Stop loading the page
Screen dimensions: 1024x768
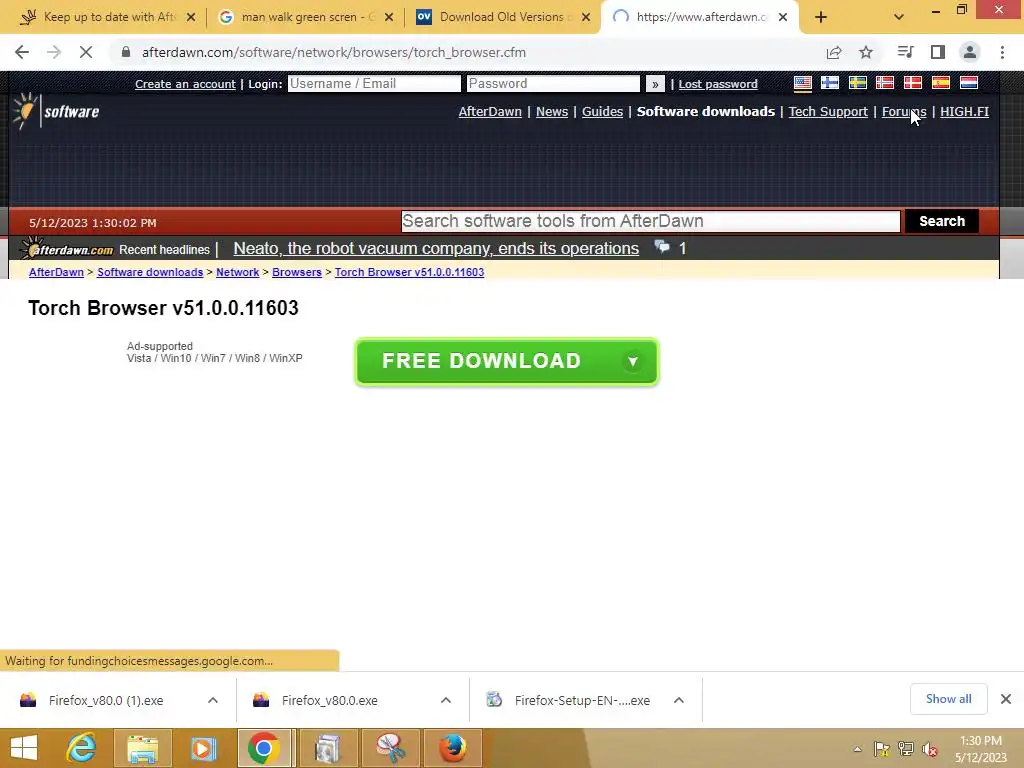(x=86, y=52)
